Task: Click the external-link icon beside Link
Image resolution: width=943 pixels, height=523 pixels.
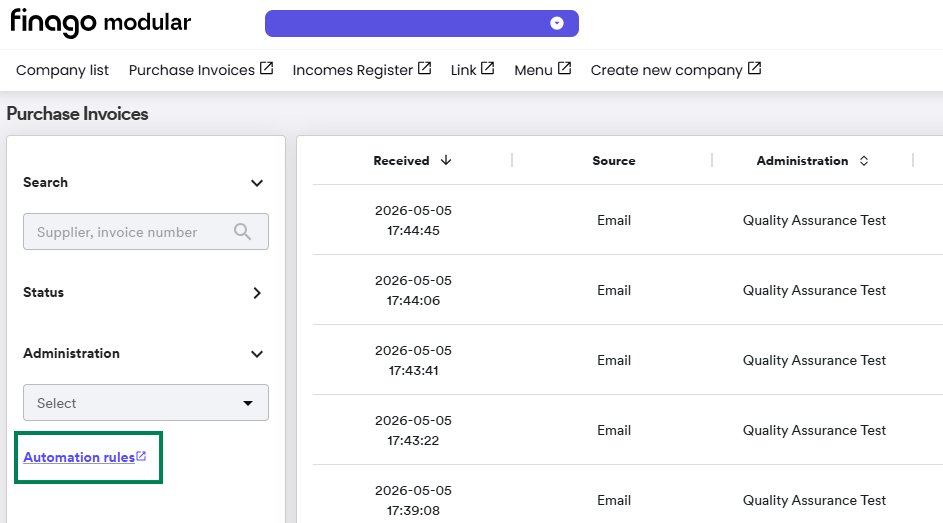Action: pos(488,69)
